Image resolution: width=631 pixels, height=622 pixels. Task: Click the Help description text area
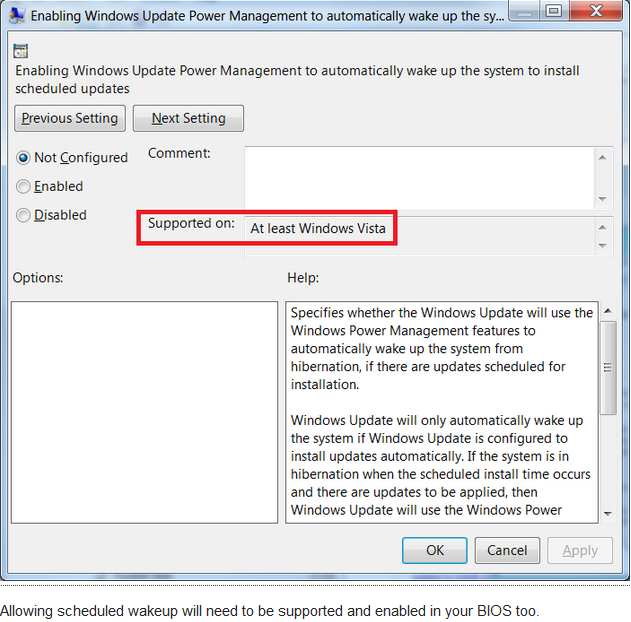click(442, 412)
